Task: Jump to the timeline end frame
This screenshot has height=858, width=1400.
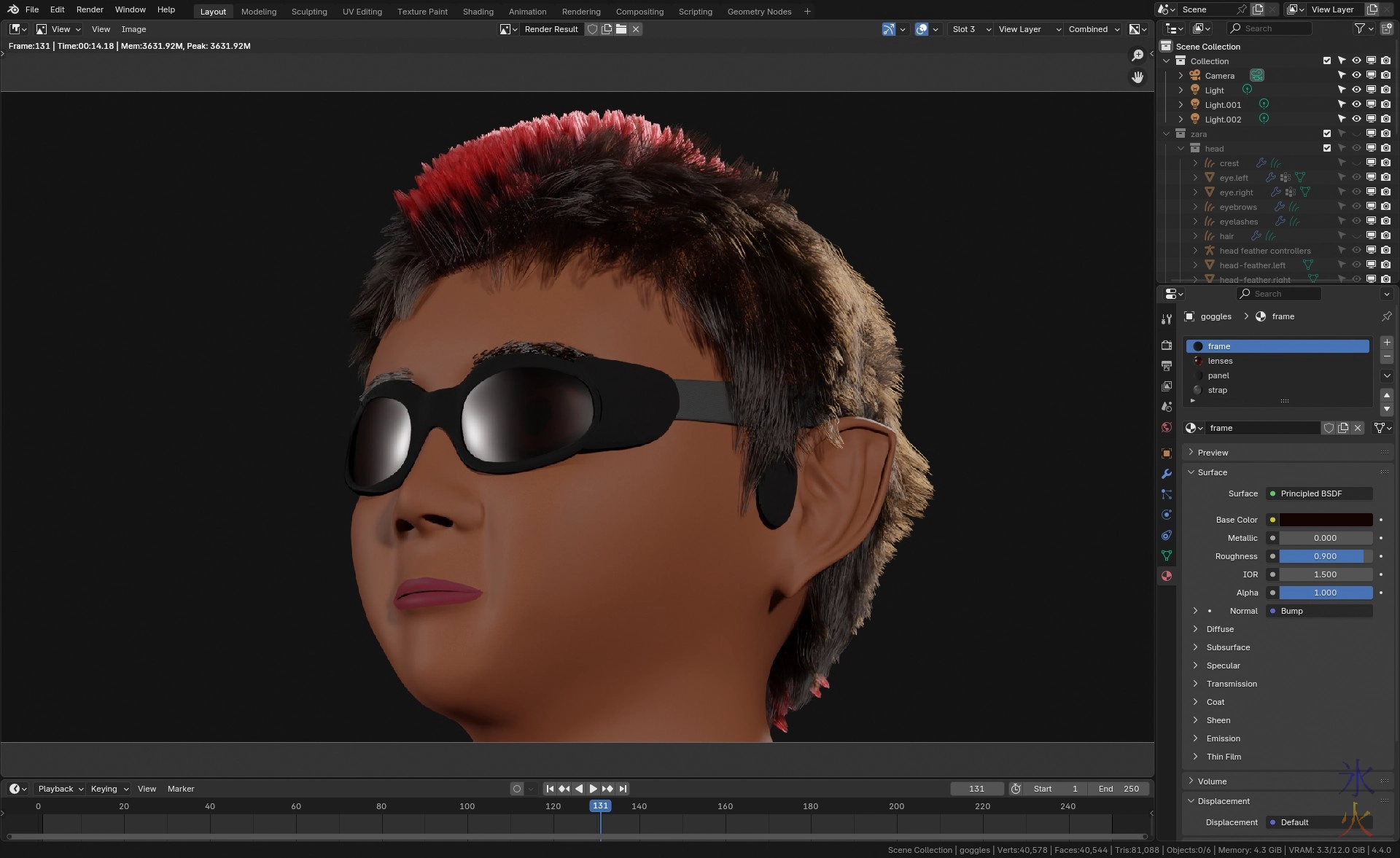Action: coord(623,789)
